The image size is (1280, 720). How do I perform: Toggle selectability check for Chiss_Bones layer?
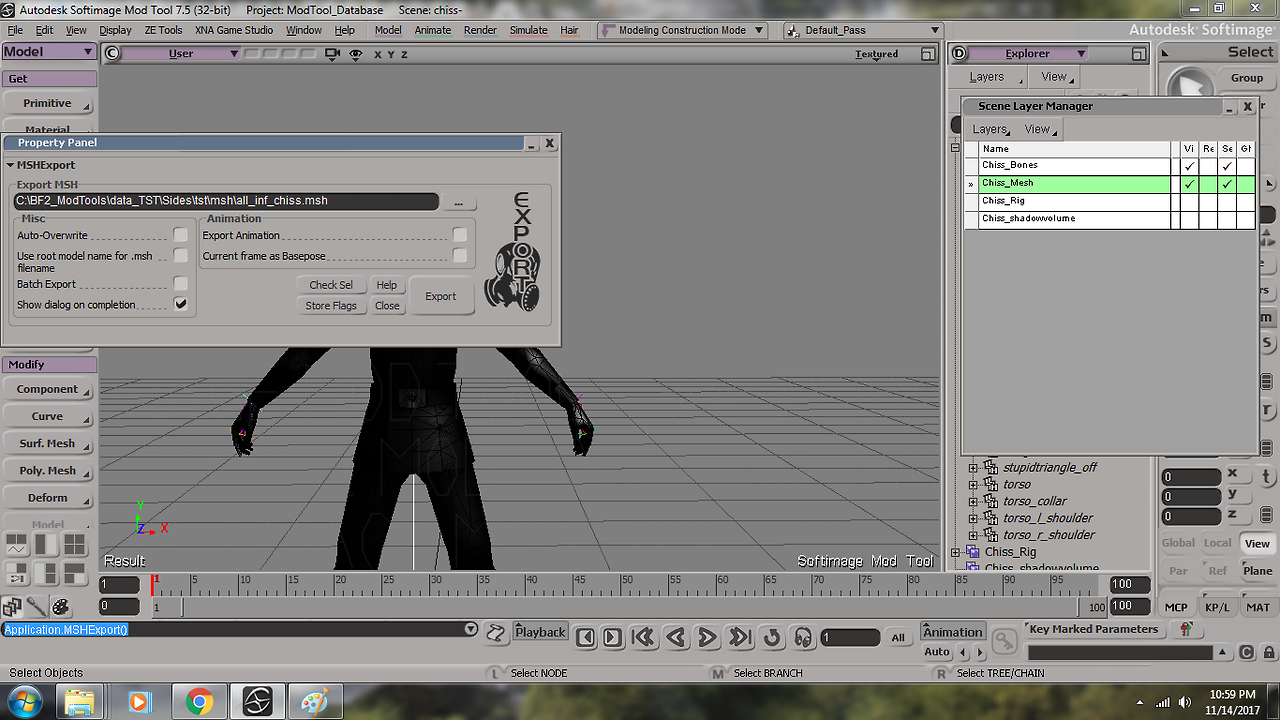click(x=1227, y=166)
